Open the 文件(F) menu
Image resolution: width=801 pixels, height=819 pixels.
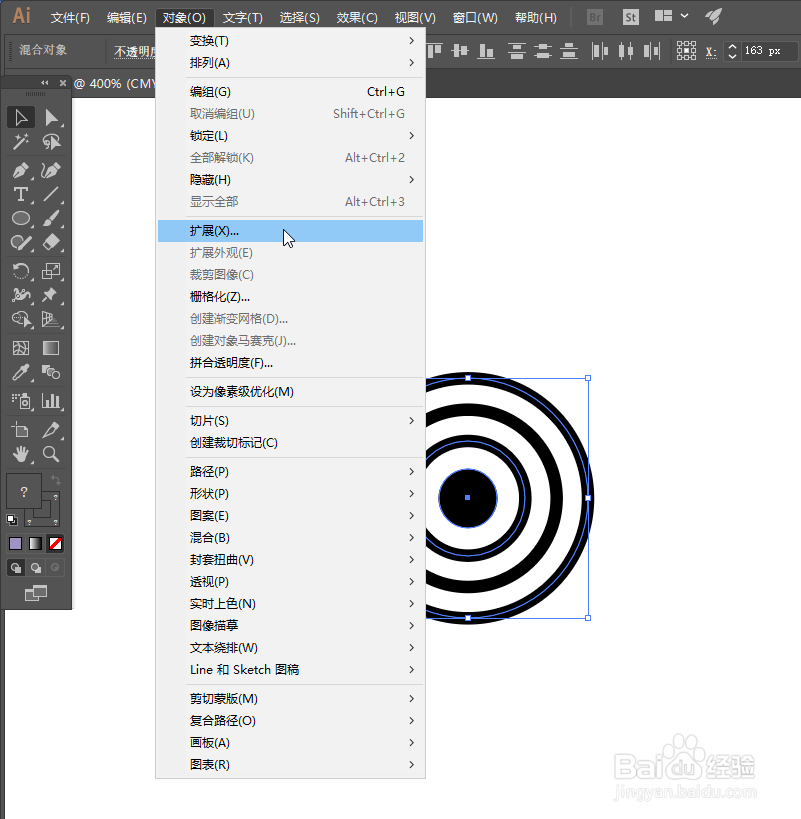(x=70, y=18)
